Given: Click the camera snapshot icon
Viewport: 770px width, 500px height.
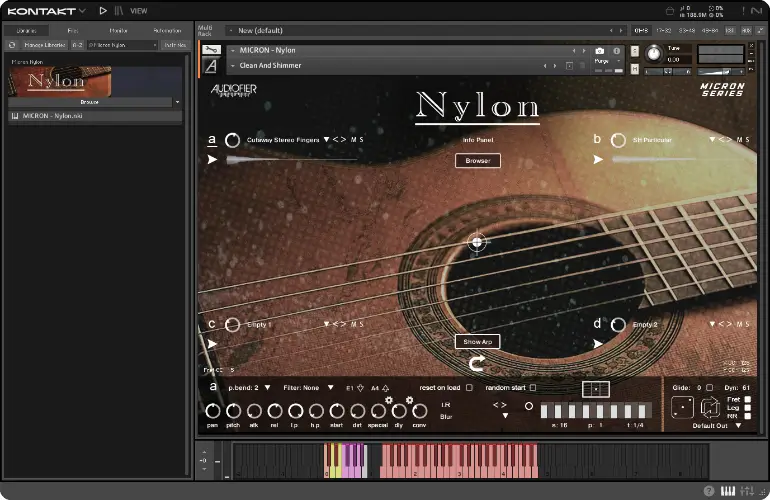Looking at the screenshot, I should [600, 50].
